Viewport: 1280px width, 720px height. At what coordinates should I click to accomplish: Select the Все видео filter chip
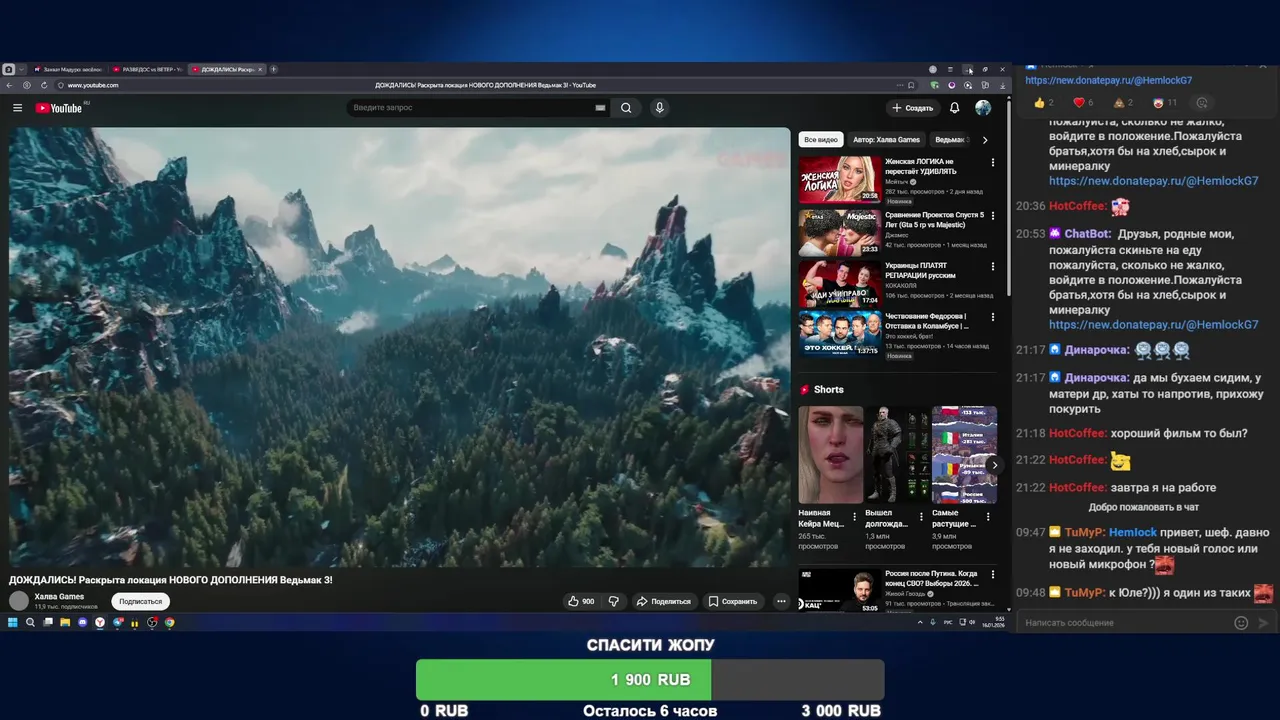tap(821, 140)
